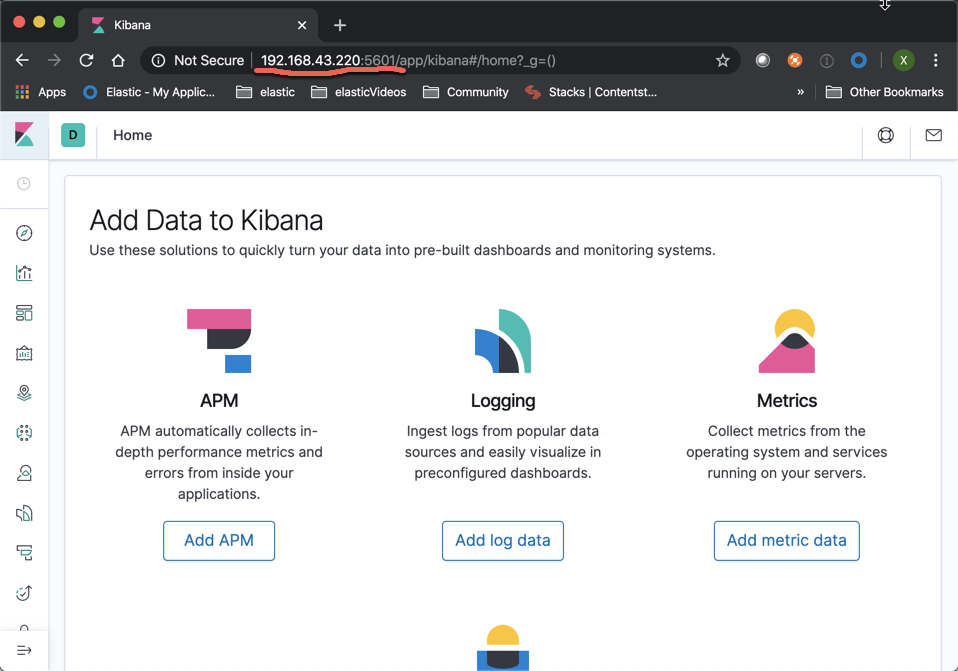
Task: Select the APM solution logo
Action: point(219,341)
